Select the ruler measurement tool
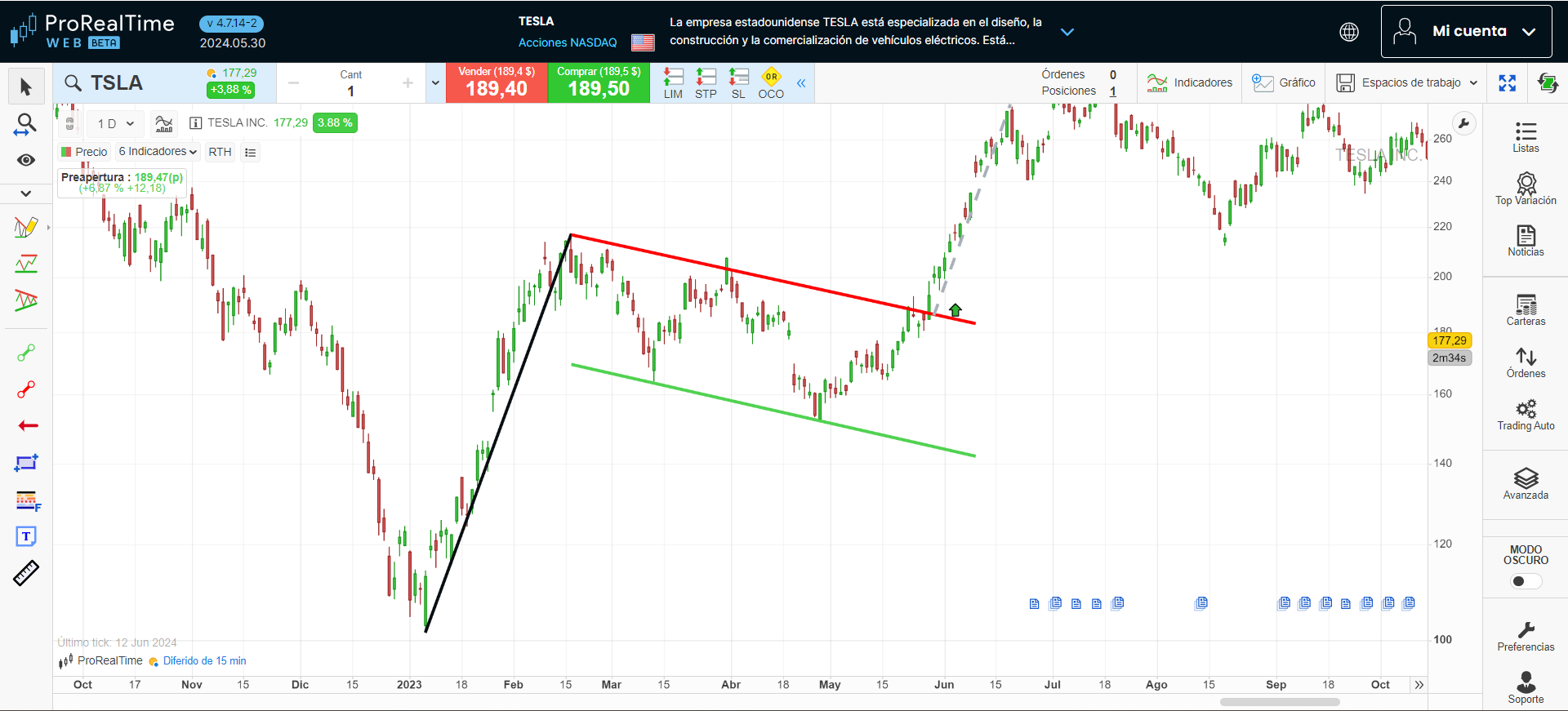This screenshot has width=1568, height=711. 26,574
